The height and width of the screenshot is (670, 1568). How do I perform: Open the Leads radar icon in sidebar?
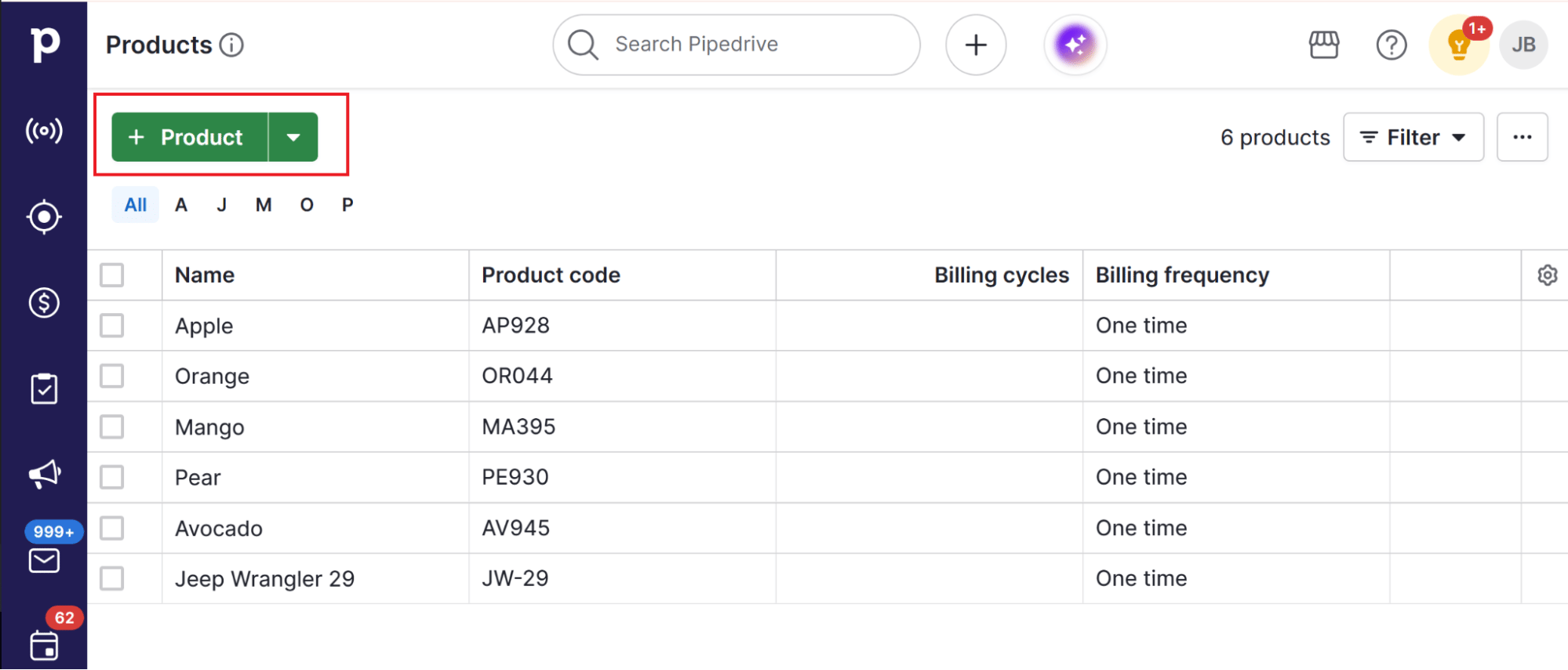(44, 130)
